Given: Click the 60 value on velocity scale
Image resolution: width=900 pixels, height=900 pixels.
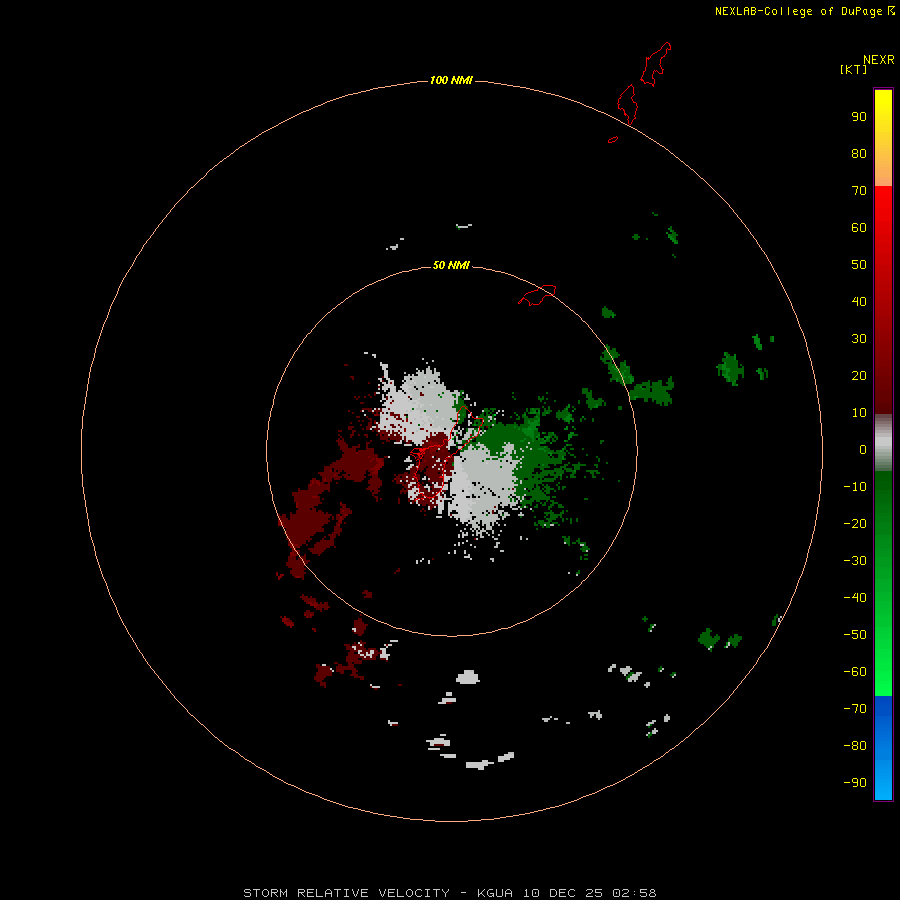Looking at the screenshot, I should click(x=859, y=228).
